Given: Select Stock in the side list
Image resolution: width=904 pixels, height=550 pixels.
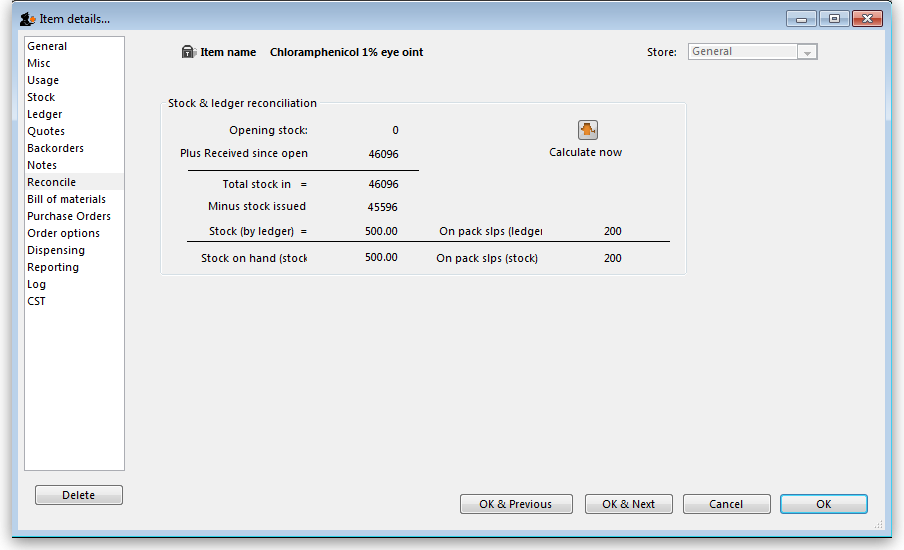Looking at the screenshot, I should [41, 97].
